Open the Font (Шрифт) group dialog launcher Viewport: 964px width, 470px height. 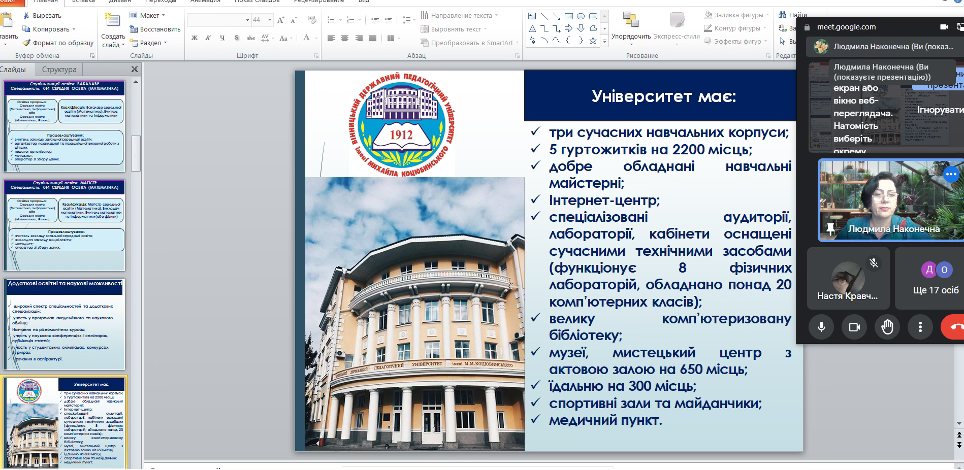click(317, 56)
